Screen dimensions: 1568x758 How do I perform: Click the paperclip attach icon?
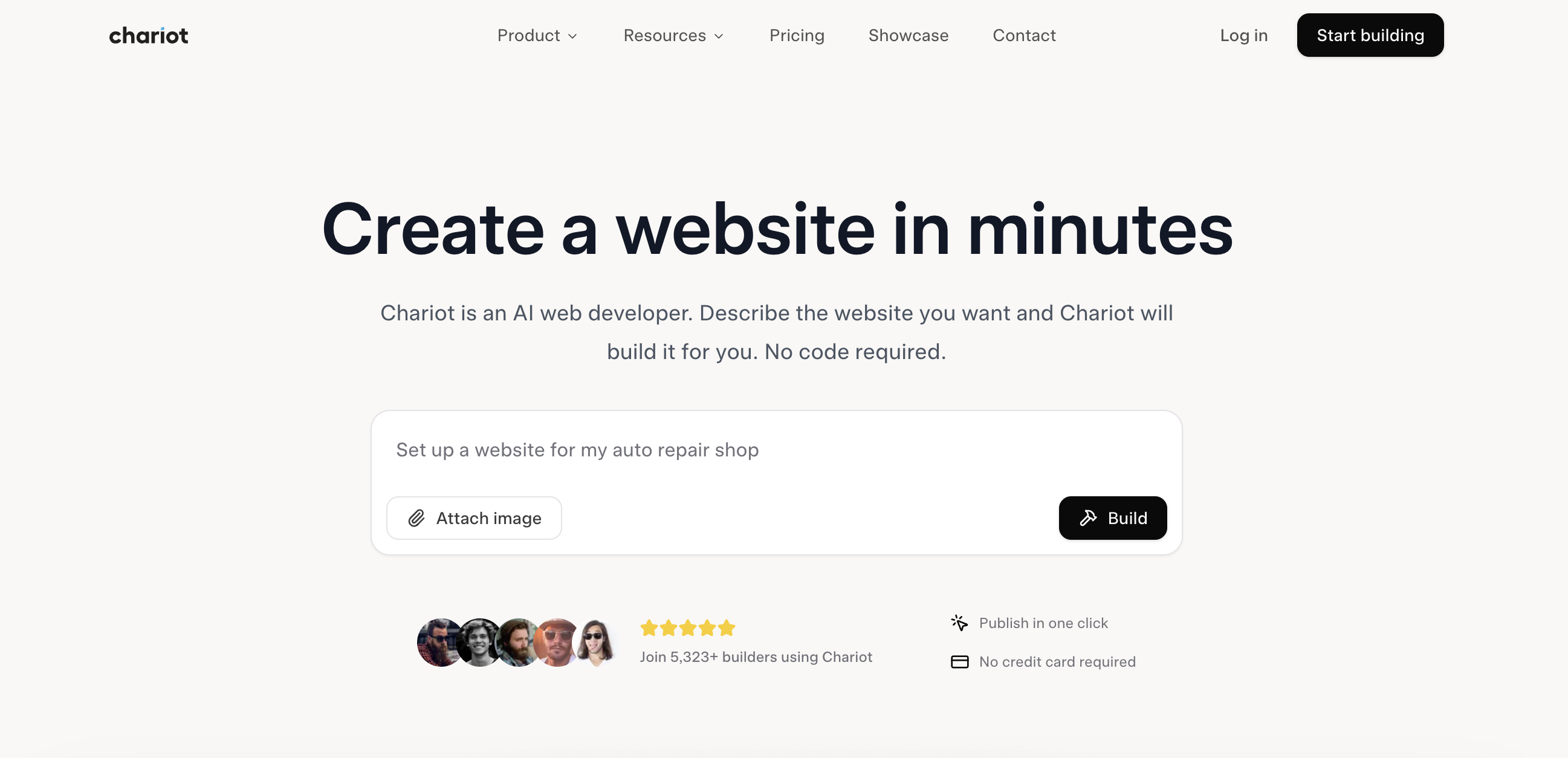[416, 518]
